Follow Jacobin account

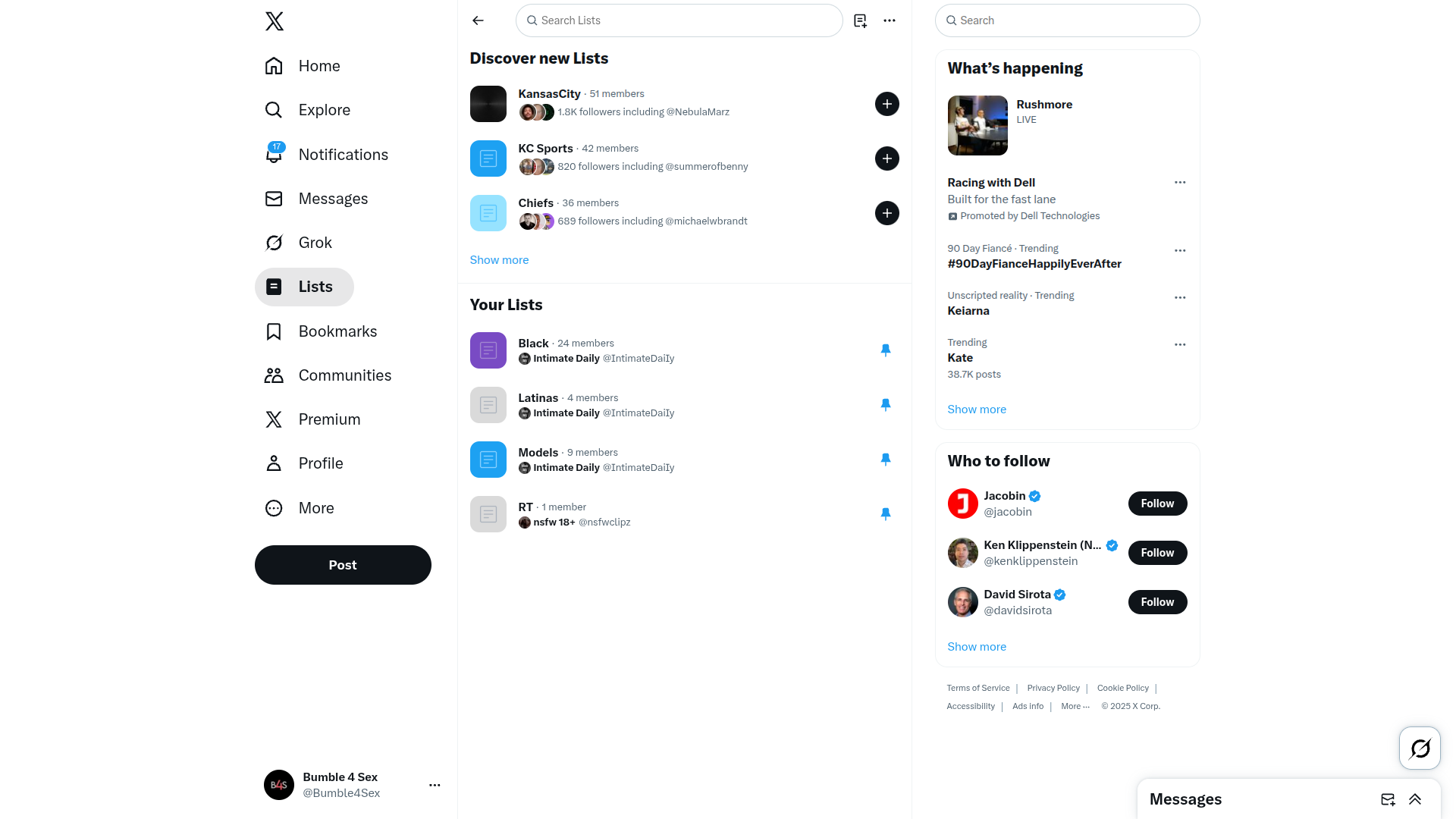1157,504
